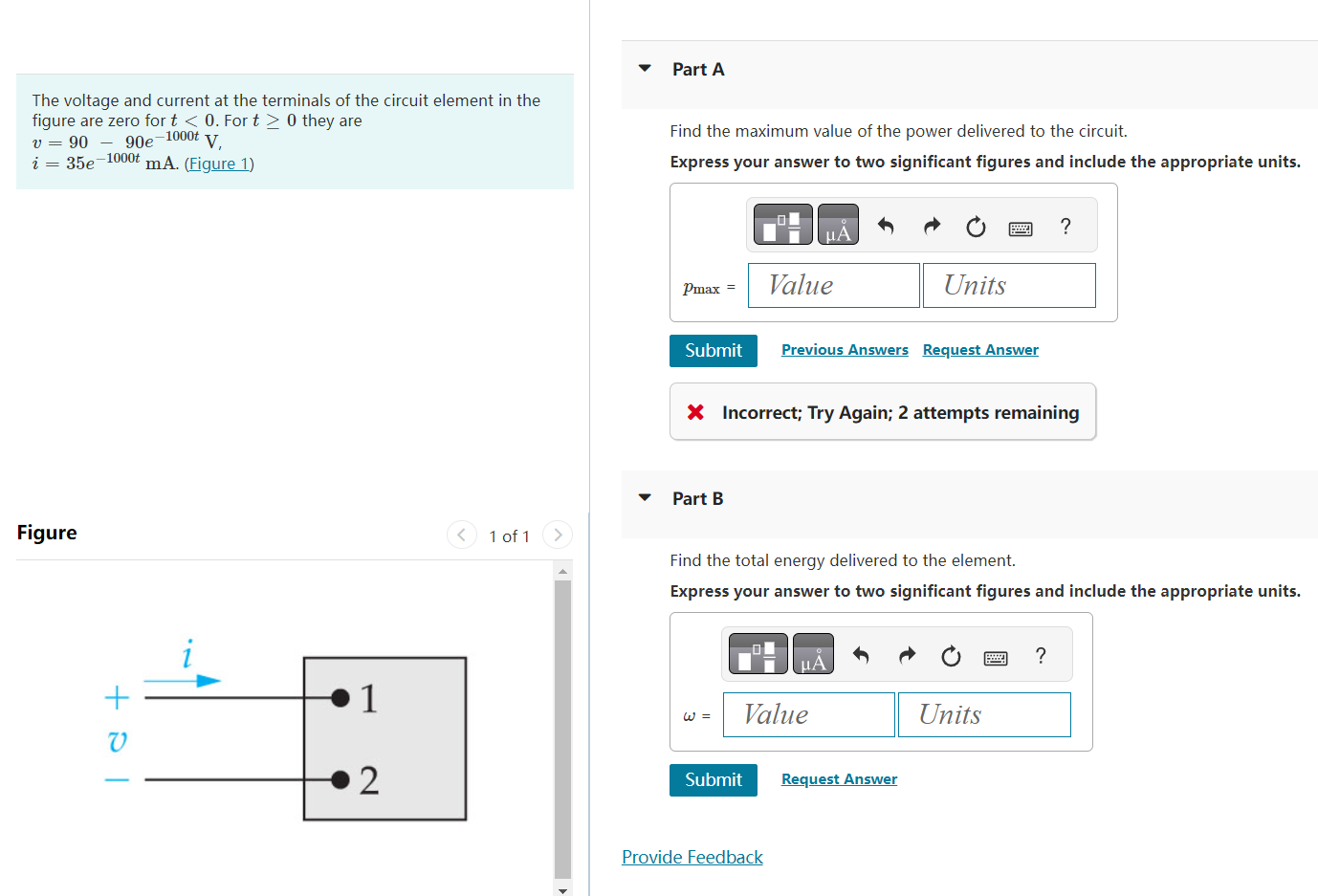
Task: Collapse the Part B section
Action: click(x=643, y=497)
